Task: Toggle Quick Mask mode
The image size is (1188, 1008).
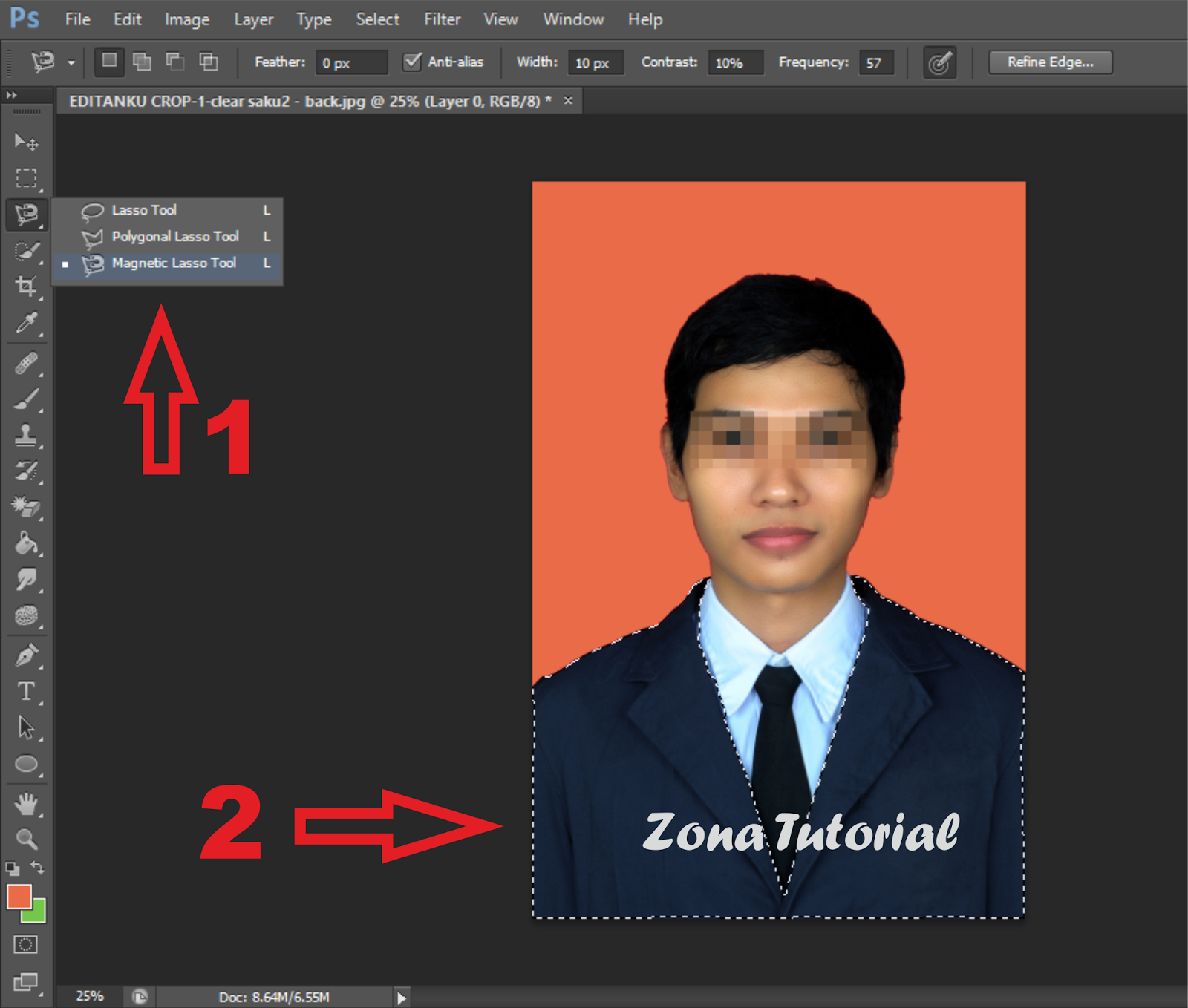Action: click(25, 944)
